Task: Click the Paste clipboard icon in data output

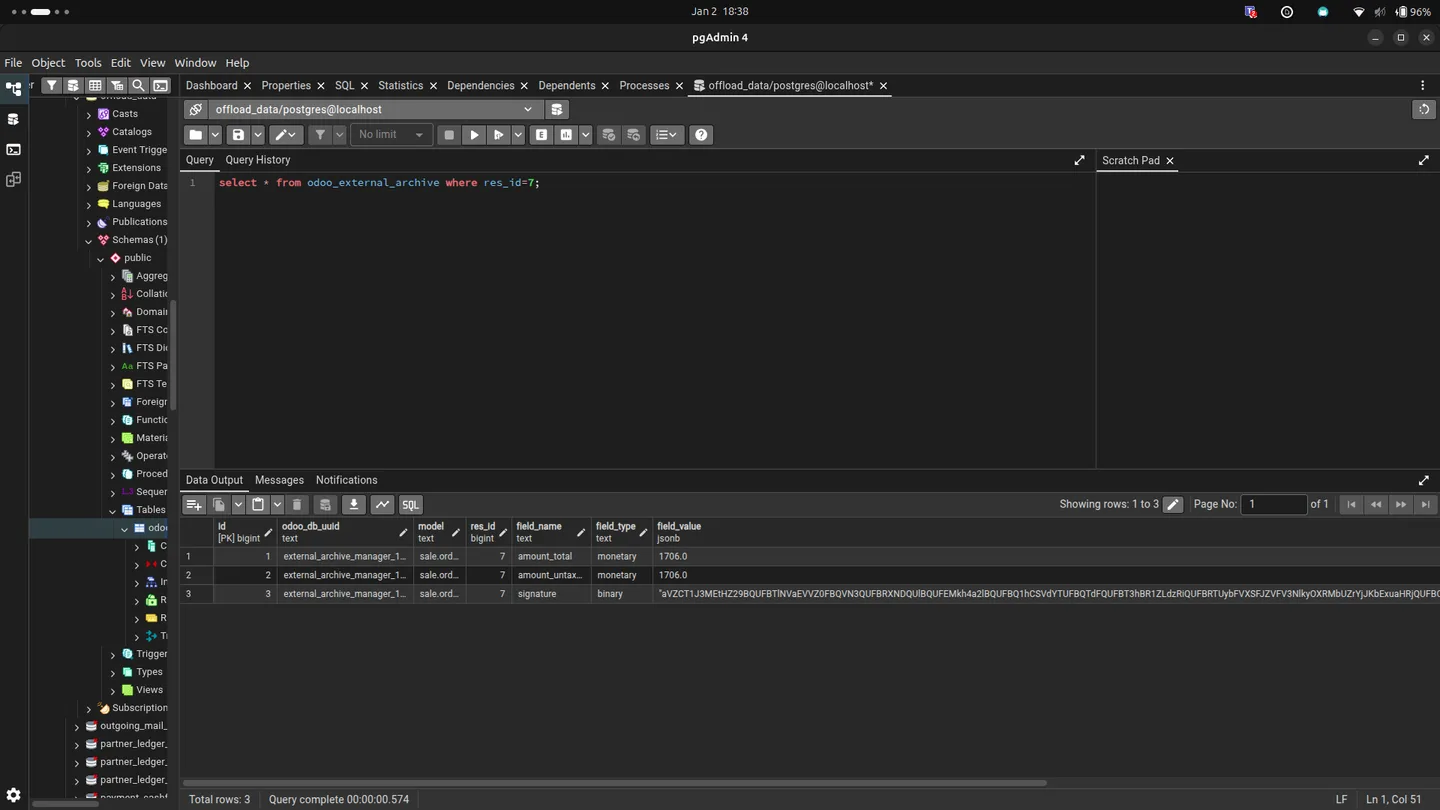Action: 258,505
